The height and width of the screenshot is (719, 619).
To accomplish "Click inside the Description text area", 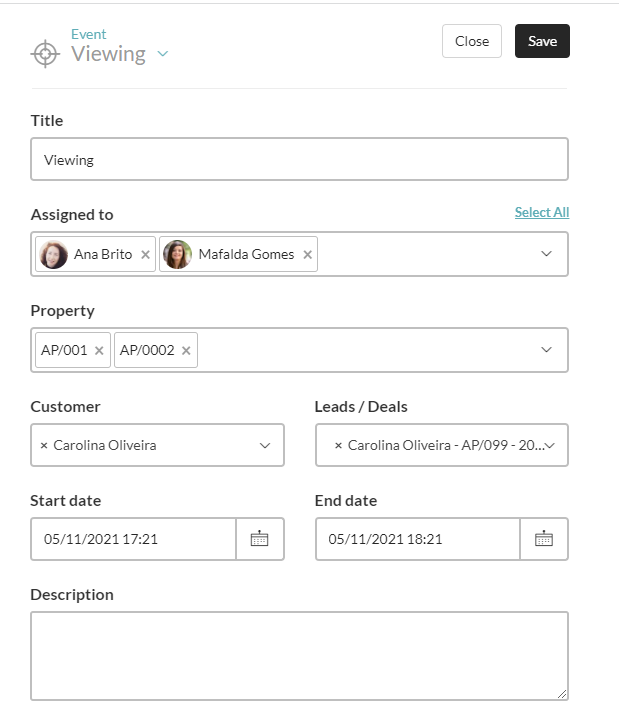I will pyautogui.click(x=299, y=655).
